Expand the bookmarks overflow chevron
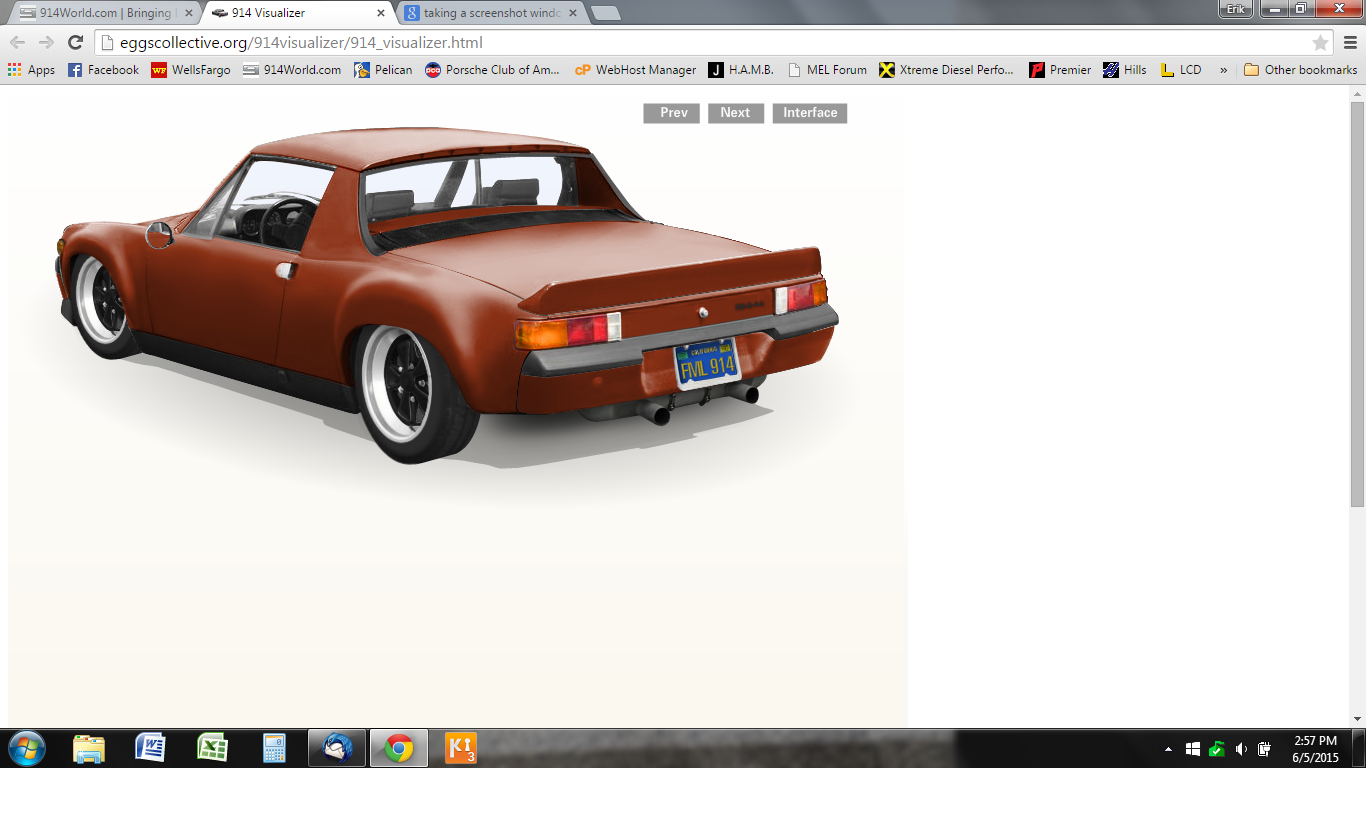This screenshot has width=1366, height=820. [1223, 70]
